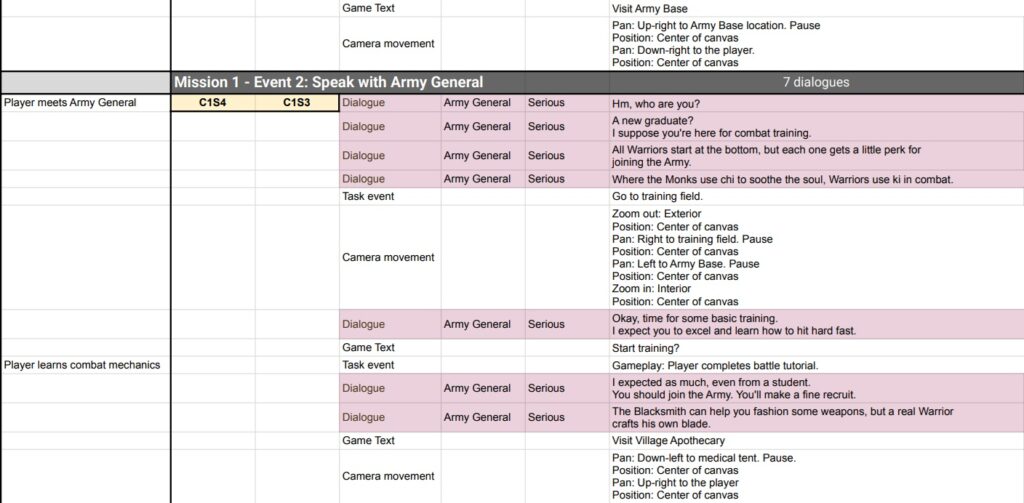
Task: Select the "I expected as much" dialogue cell
Action: (816, 388)
